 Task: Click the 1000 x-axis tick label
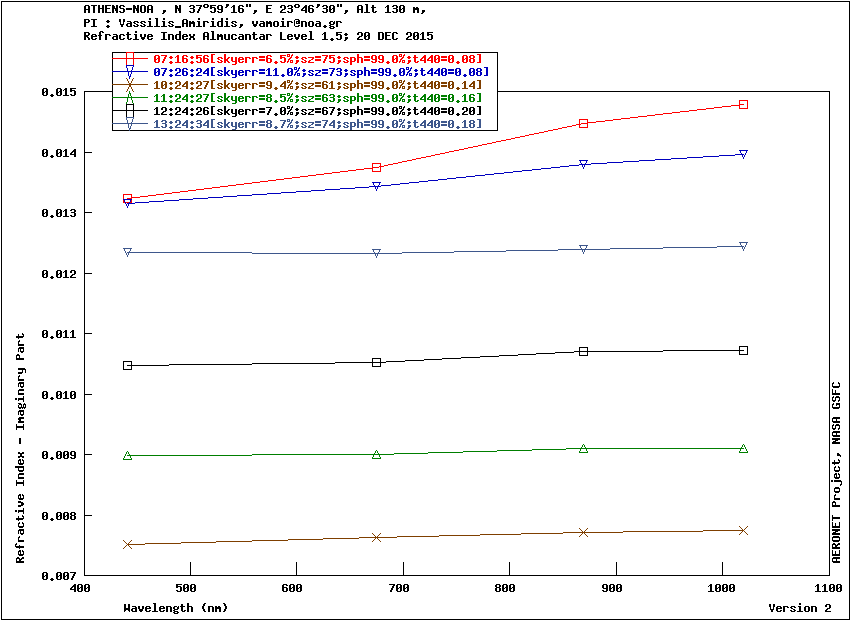tap(723, 588)
